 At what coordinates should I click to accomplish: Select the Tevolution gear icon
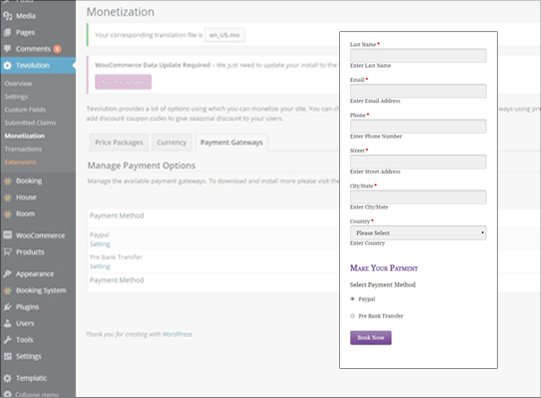8,65
